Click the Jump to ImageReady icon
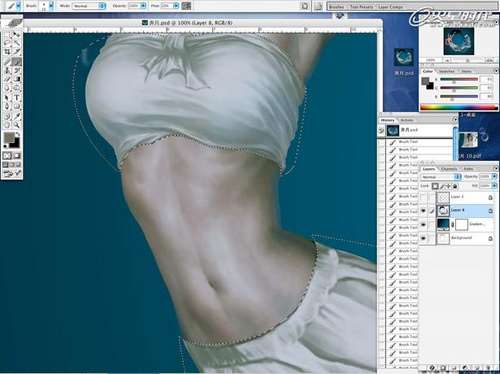The width and height of the screenshot is (500, 374). point(12,173)
